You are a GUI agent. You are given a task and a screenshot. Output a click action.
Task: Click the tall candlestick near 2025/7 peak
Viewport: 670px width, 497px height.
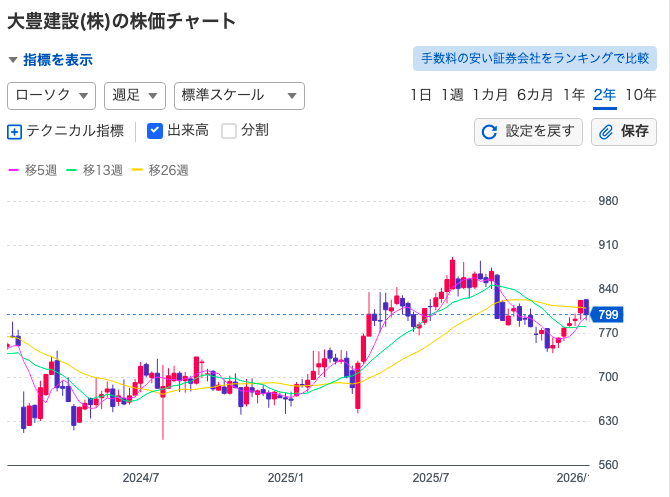452,274
